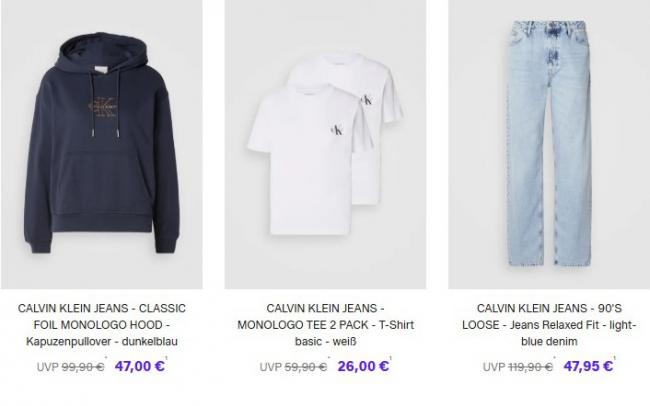Screen dimensions: 650x406
Task: Select the 47,95 € jeans sale price
Action: pyautogui.click(x=588, y=366)
